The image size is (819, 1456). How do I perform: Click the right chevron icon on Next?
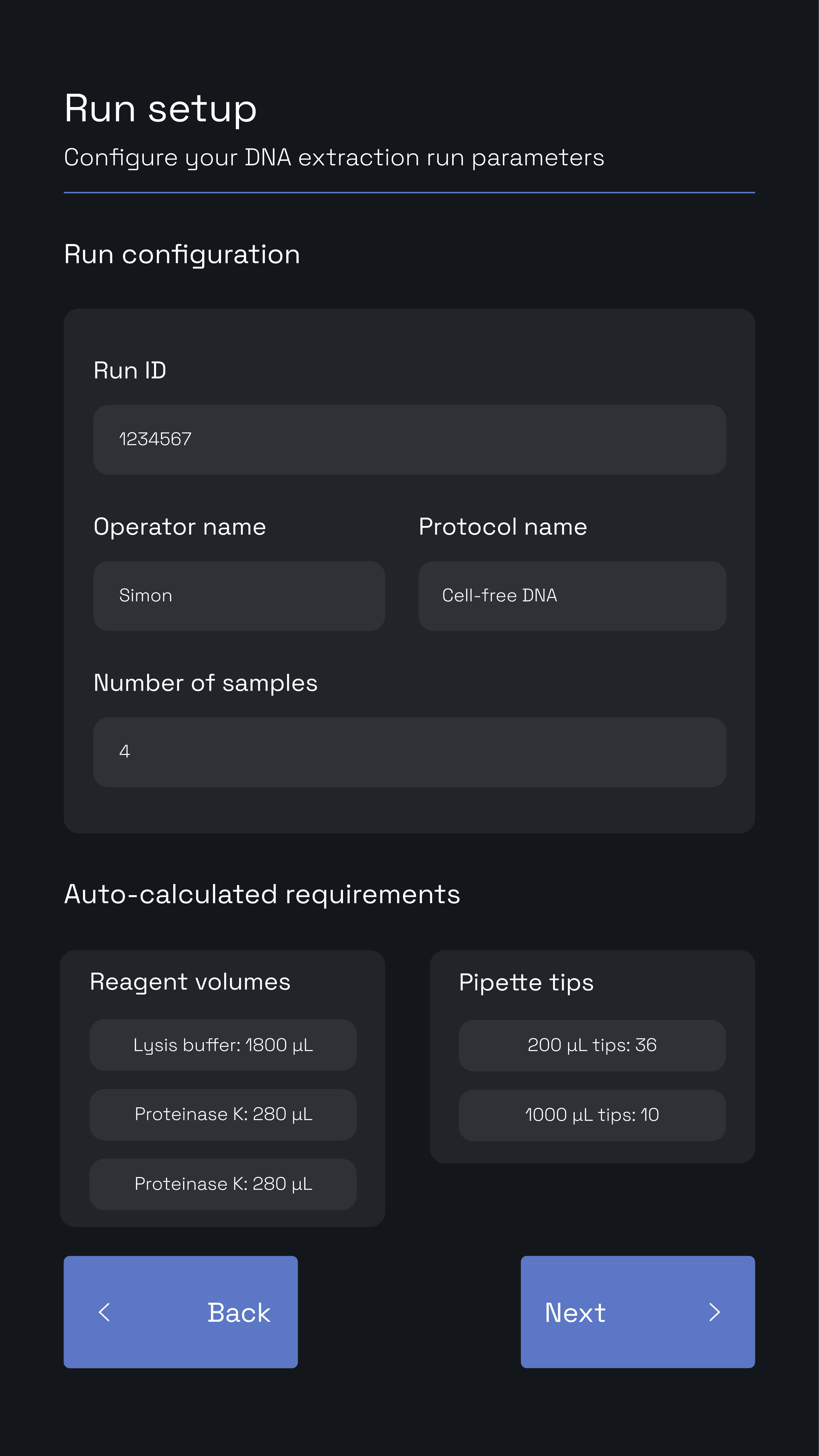tap(714, 1312)
